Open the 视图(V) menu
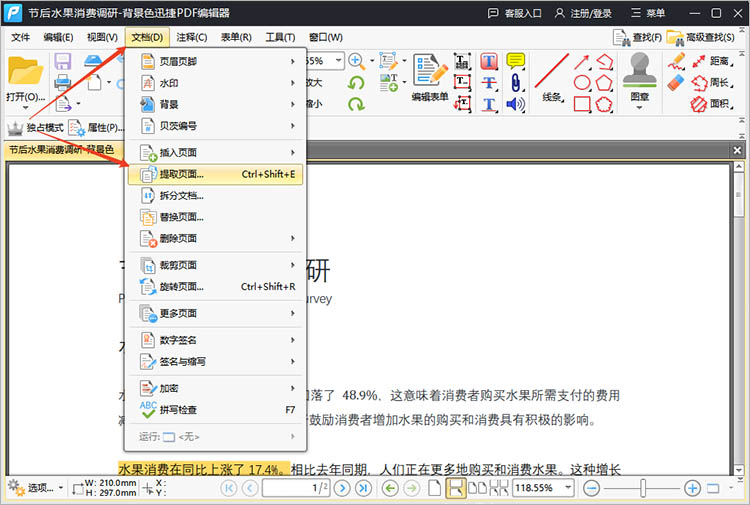Image resolution: width=750 pixels, height=505 pixels. click(102, 37)
